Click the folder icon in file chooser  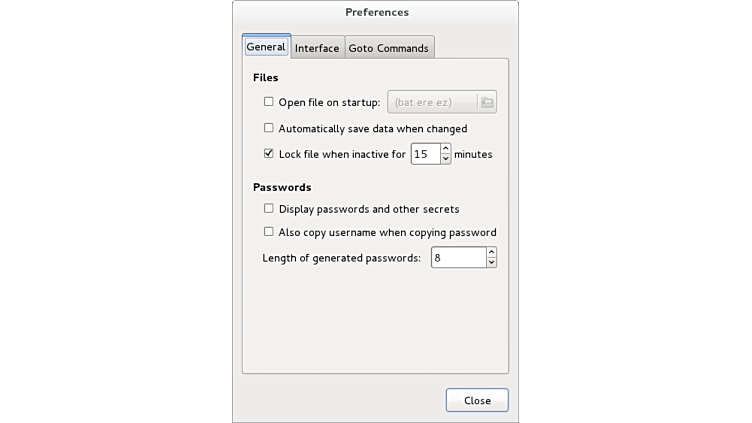pos(486,102)
